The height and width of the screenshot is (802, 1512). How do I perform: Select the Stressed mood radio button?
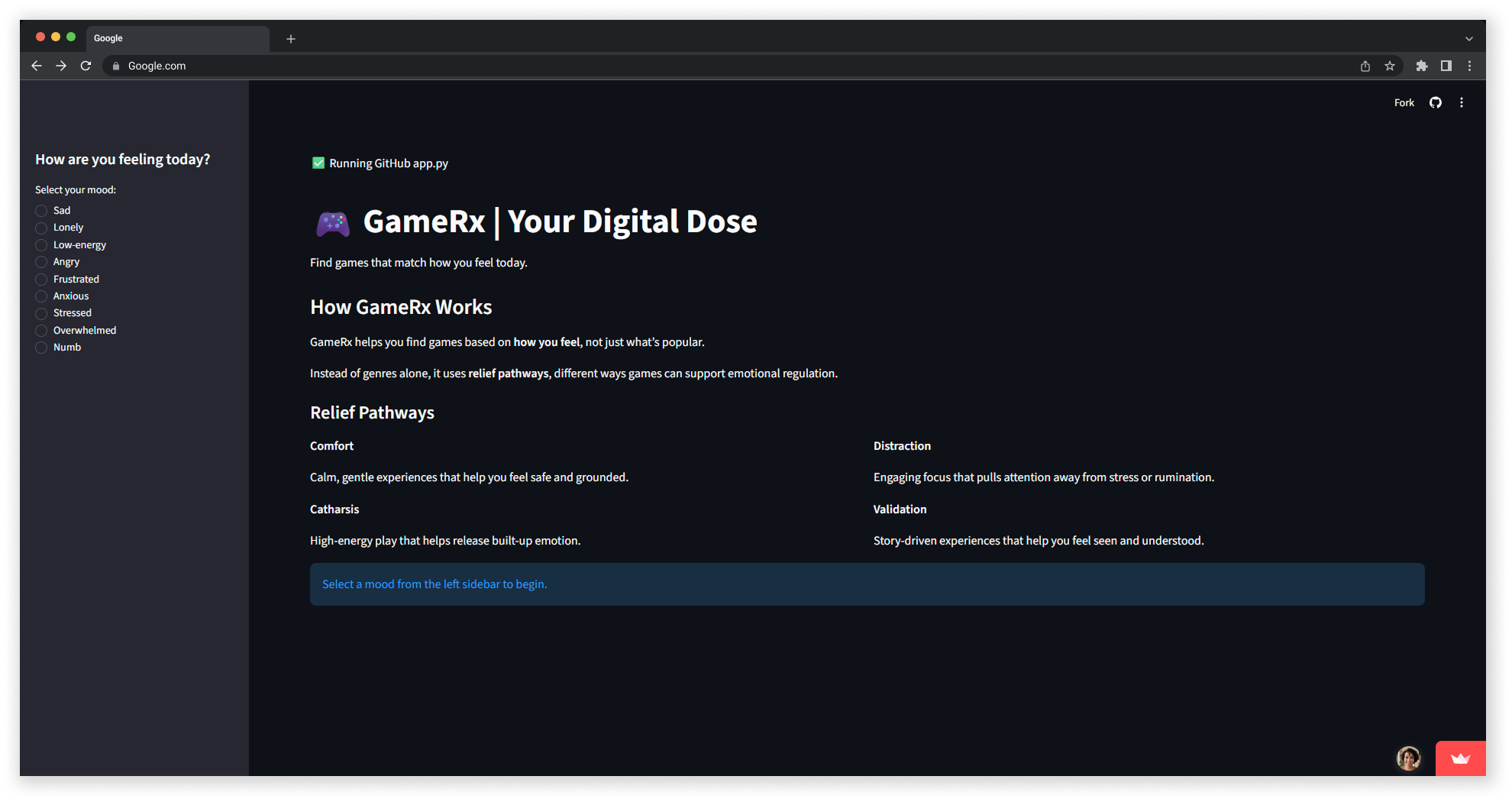tap(41, 313)
